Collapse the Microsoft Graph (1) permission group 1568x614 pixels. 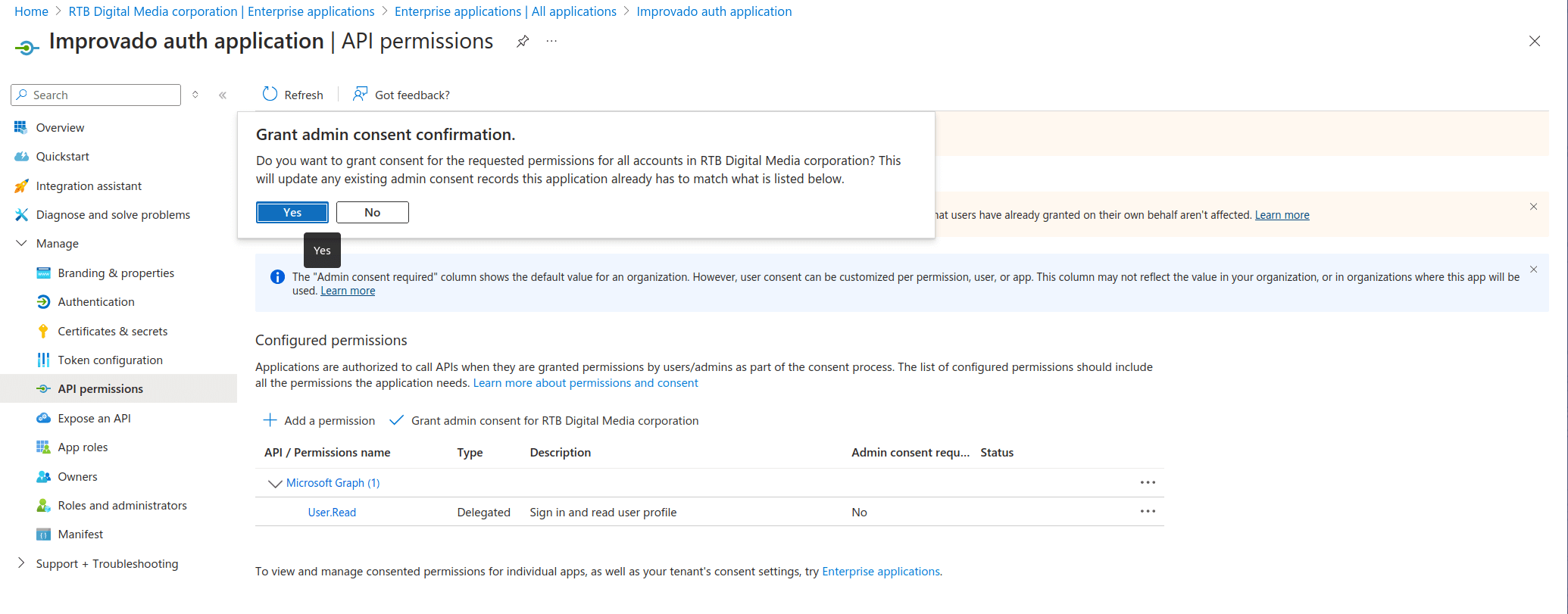pos(275,483)
